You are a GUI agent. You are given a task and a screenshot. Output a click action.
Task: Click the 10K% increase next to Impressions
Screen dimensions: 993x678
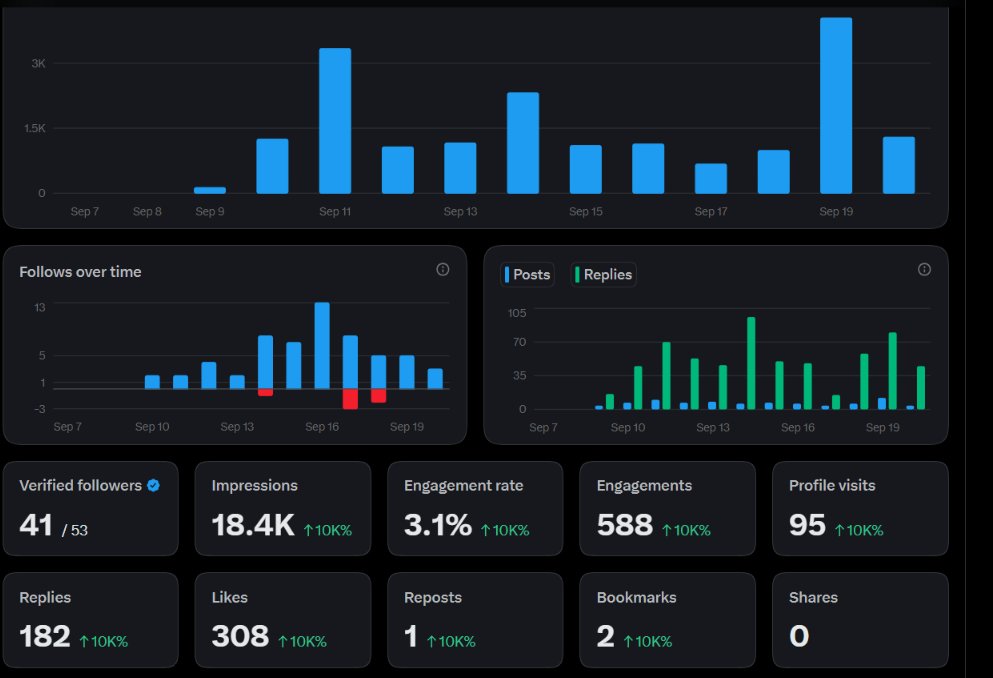click(328, 530)
